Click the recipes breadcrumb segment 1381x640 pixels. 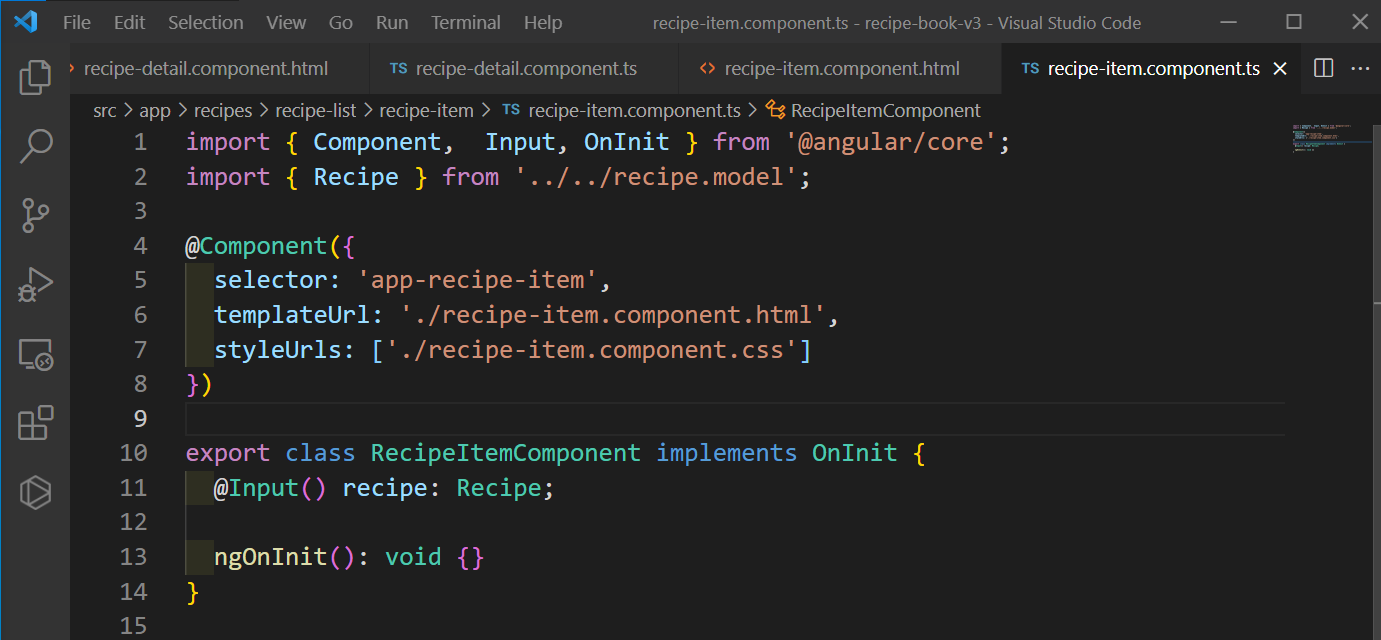click(x=223, y=110)
